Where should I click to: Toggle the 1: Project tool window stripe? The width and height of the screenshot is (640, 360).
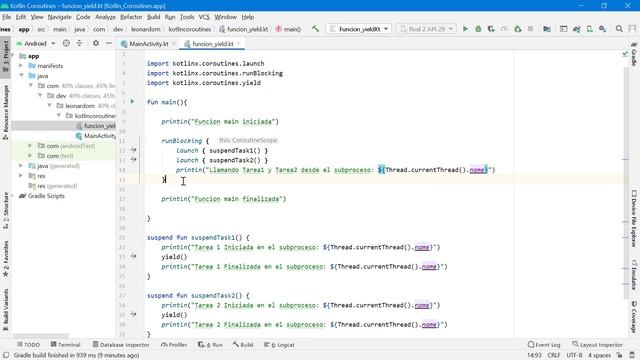(x=6, y=56)
